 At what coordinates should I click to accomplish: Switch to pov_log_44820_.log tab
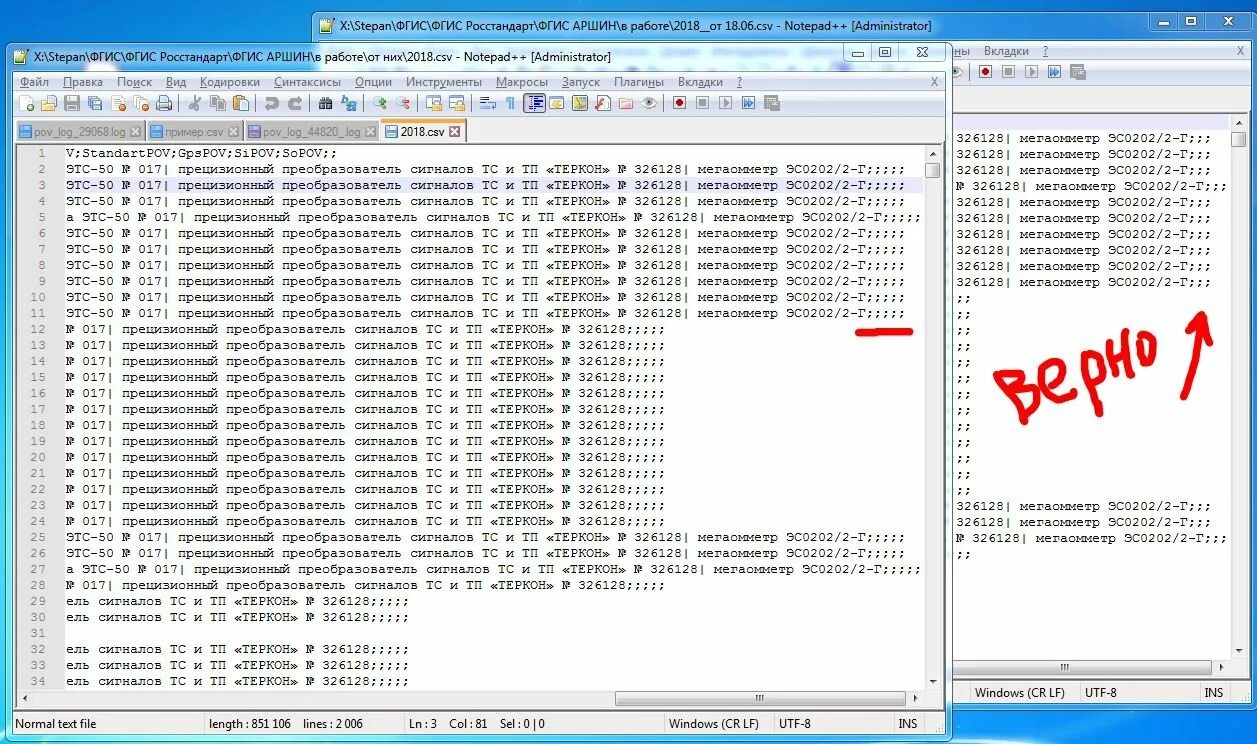tap(312, 131)
